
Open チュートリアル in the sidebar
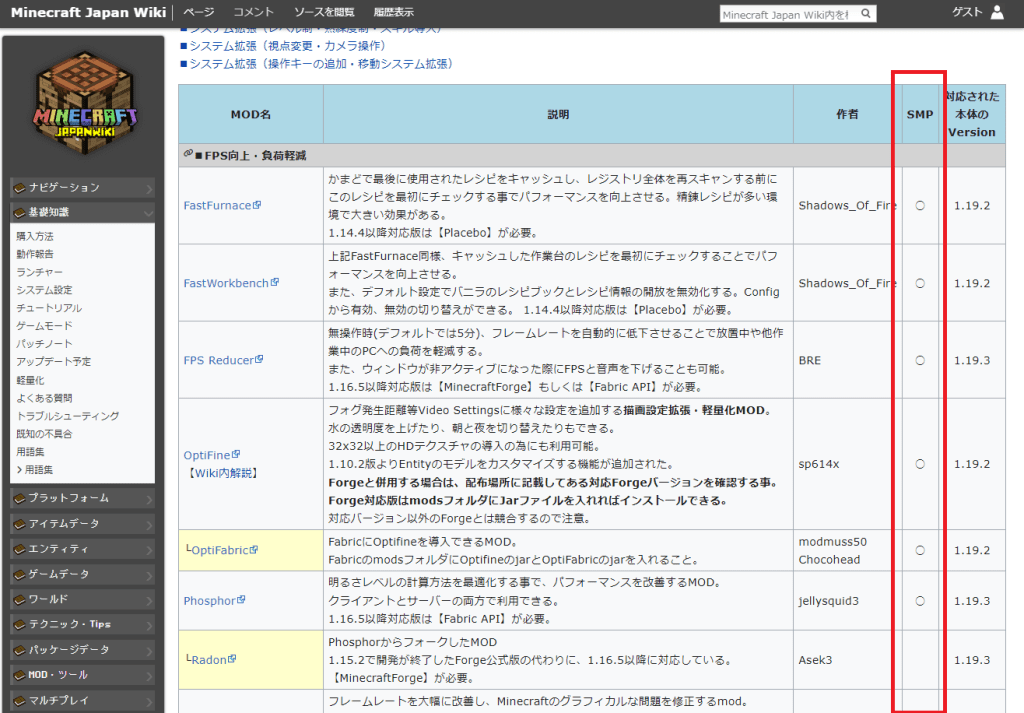pyautogui.click(x=49, y=308)
